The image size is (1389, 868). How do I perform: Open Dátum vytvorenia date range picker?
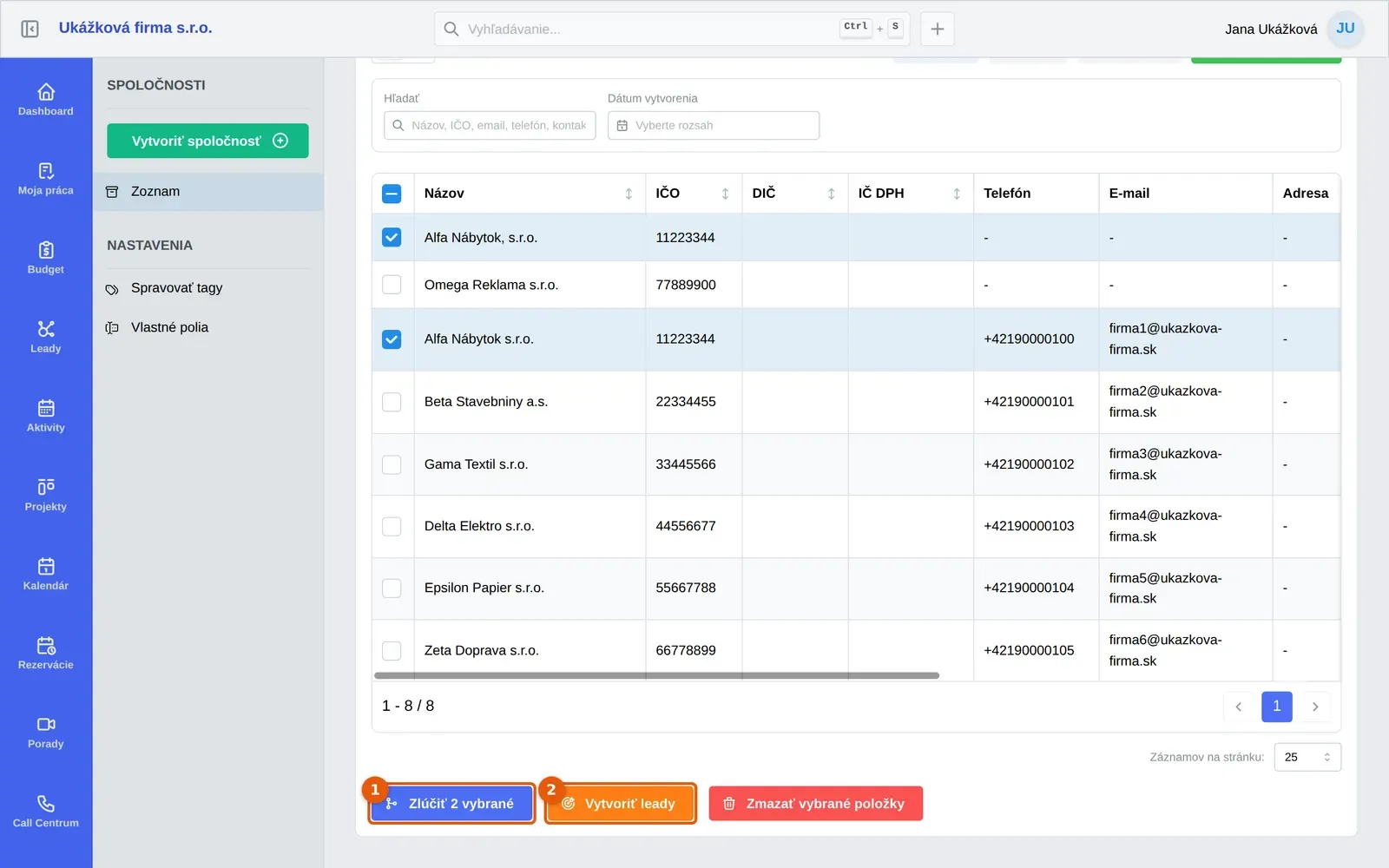714,125
